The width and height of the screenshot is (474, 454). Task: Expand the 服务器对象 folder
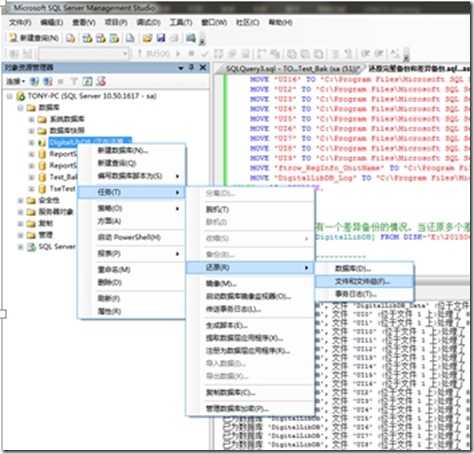point(20,212)
